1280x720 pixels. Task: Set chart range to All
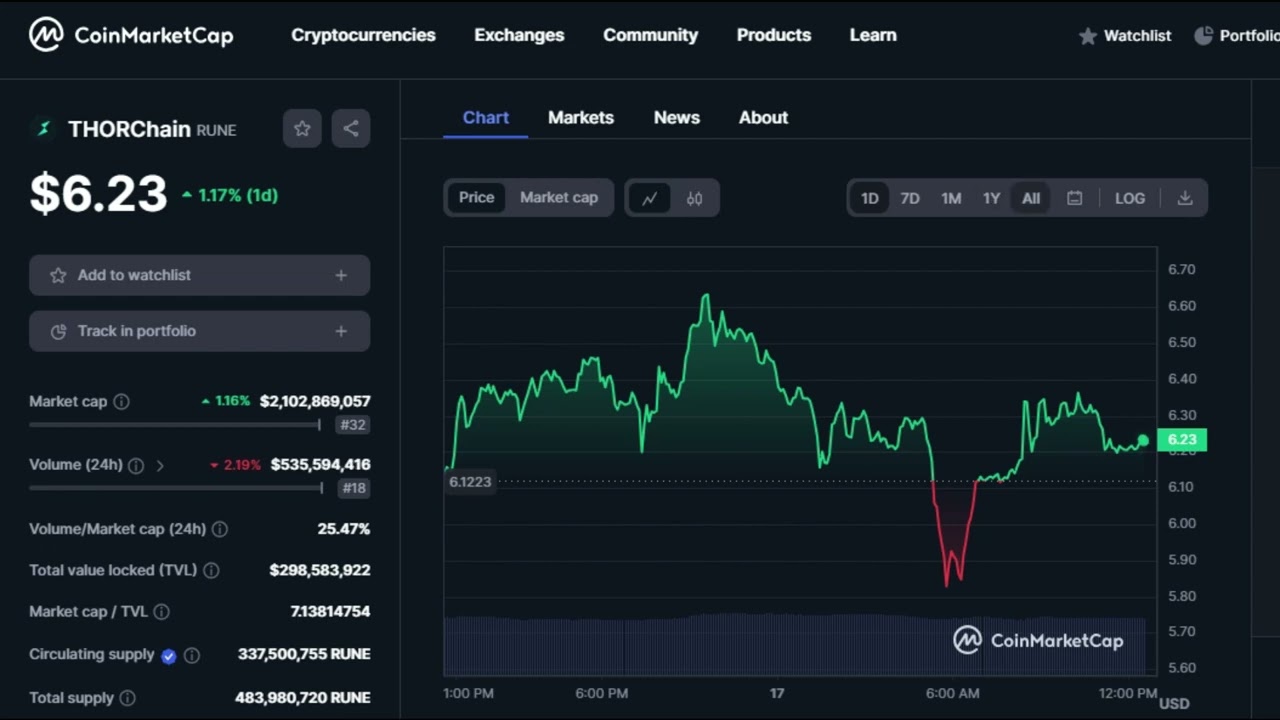pyautogui.click(x=1031, y=198)
